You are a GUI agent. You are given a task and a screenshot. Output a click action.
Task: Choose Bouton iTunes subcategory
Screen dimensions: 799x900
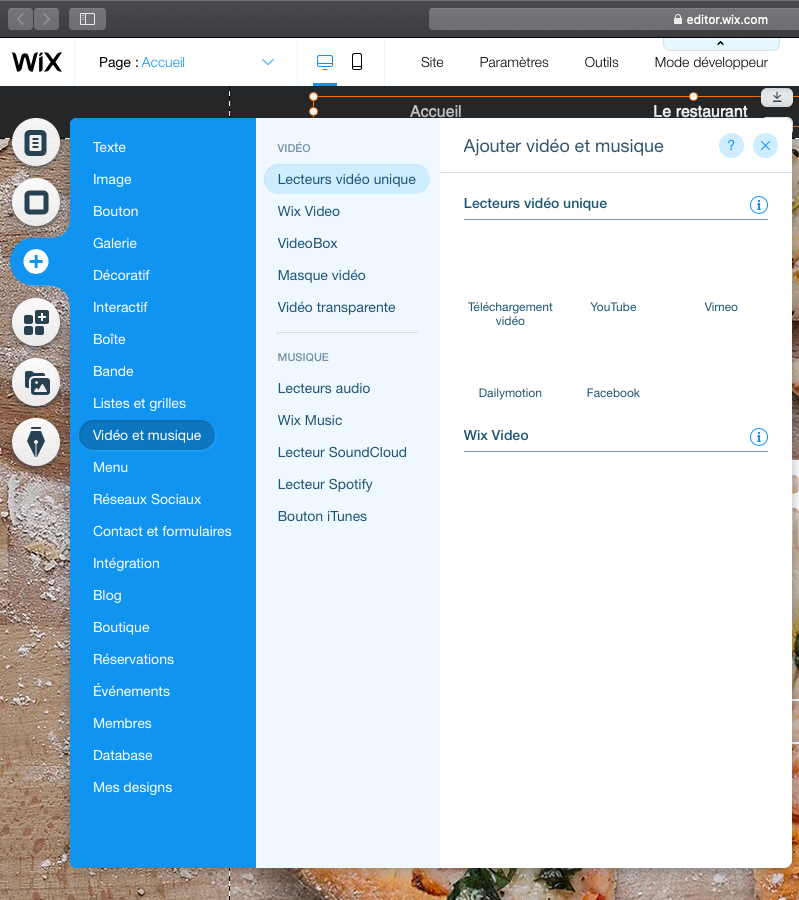click(322, 517)
